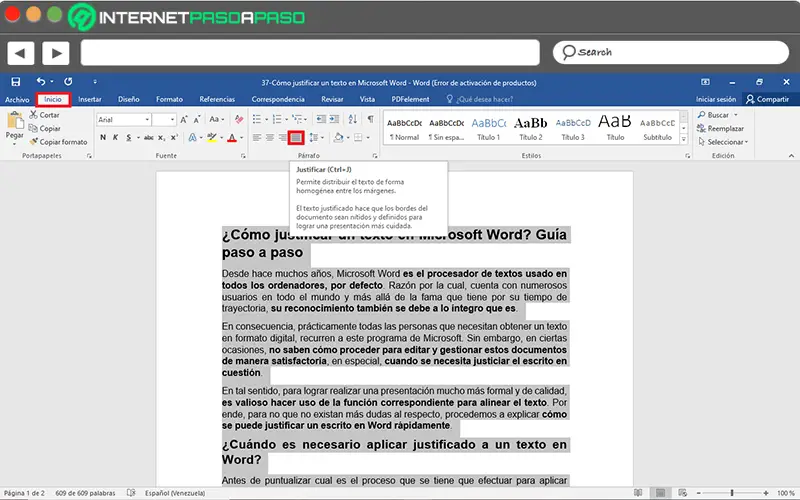The image size is (800, 500).
Task: Click Copiar in clipboard group
Action: point(45,129)
